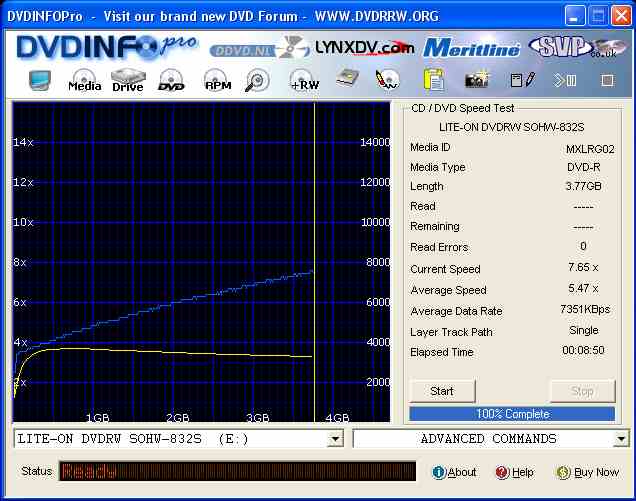Click the optical drive tray icon
636x501 pixels.
pyautogui.click(x=348, y=78)
